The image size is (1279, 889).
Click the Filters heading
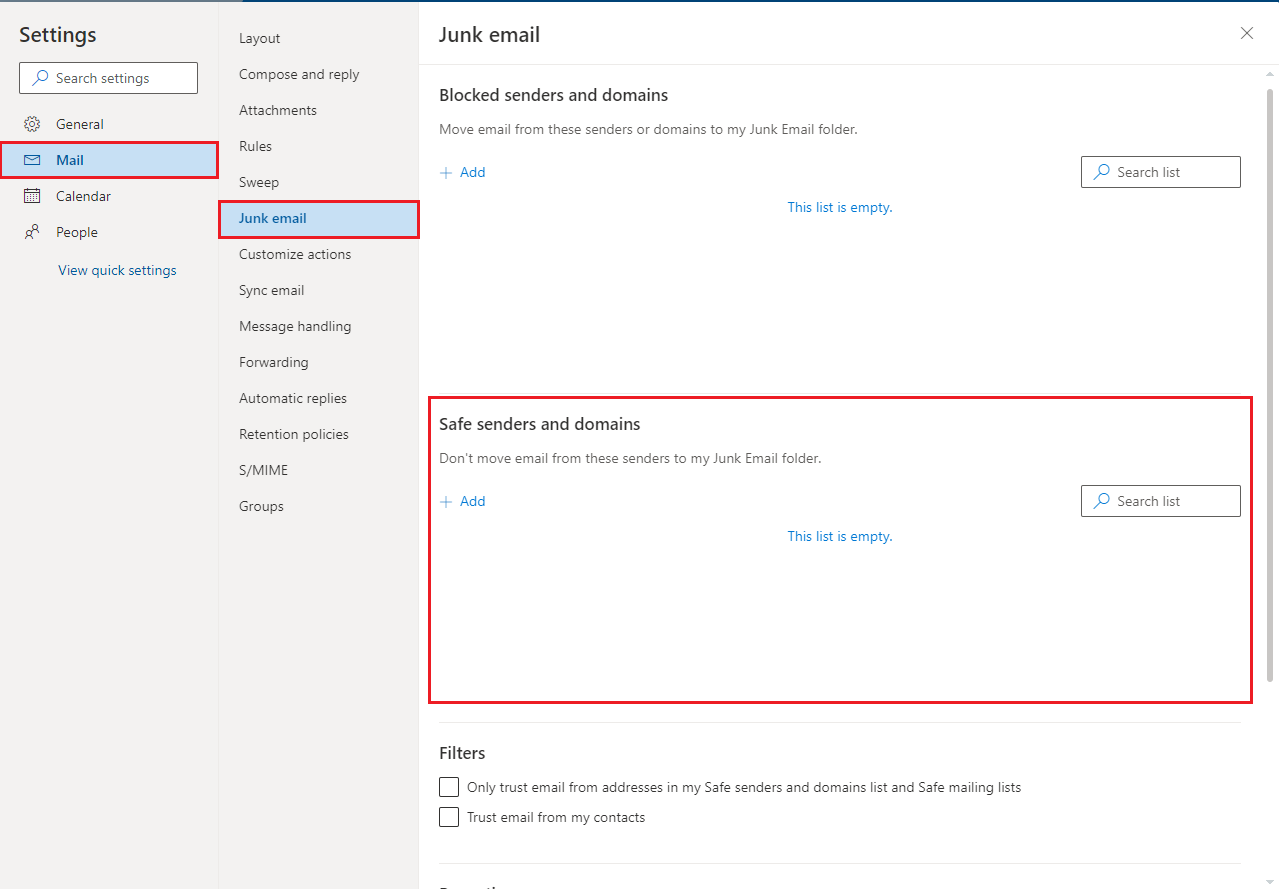tap(462, 753)
